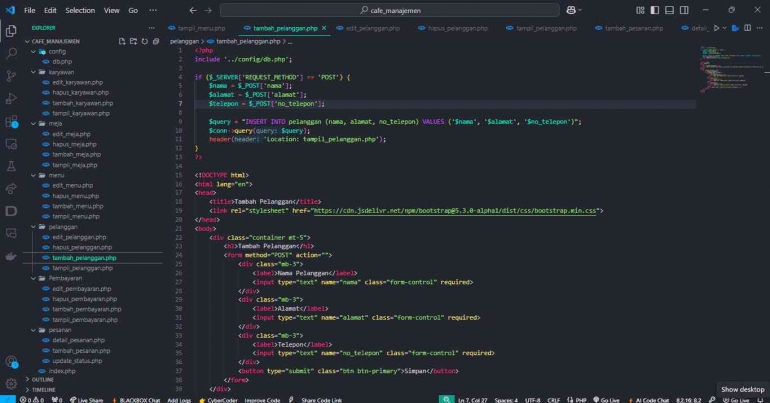The height and width of the screenshot is (403, 770).
Task: Close the tambah_pelanggan.php tab
Action: pyautogui.click(x=324, y=28)
